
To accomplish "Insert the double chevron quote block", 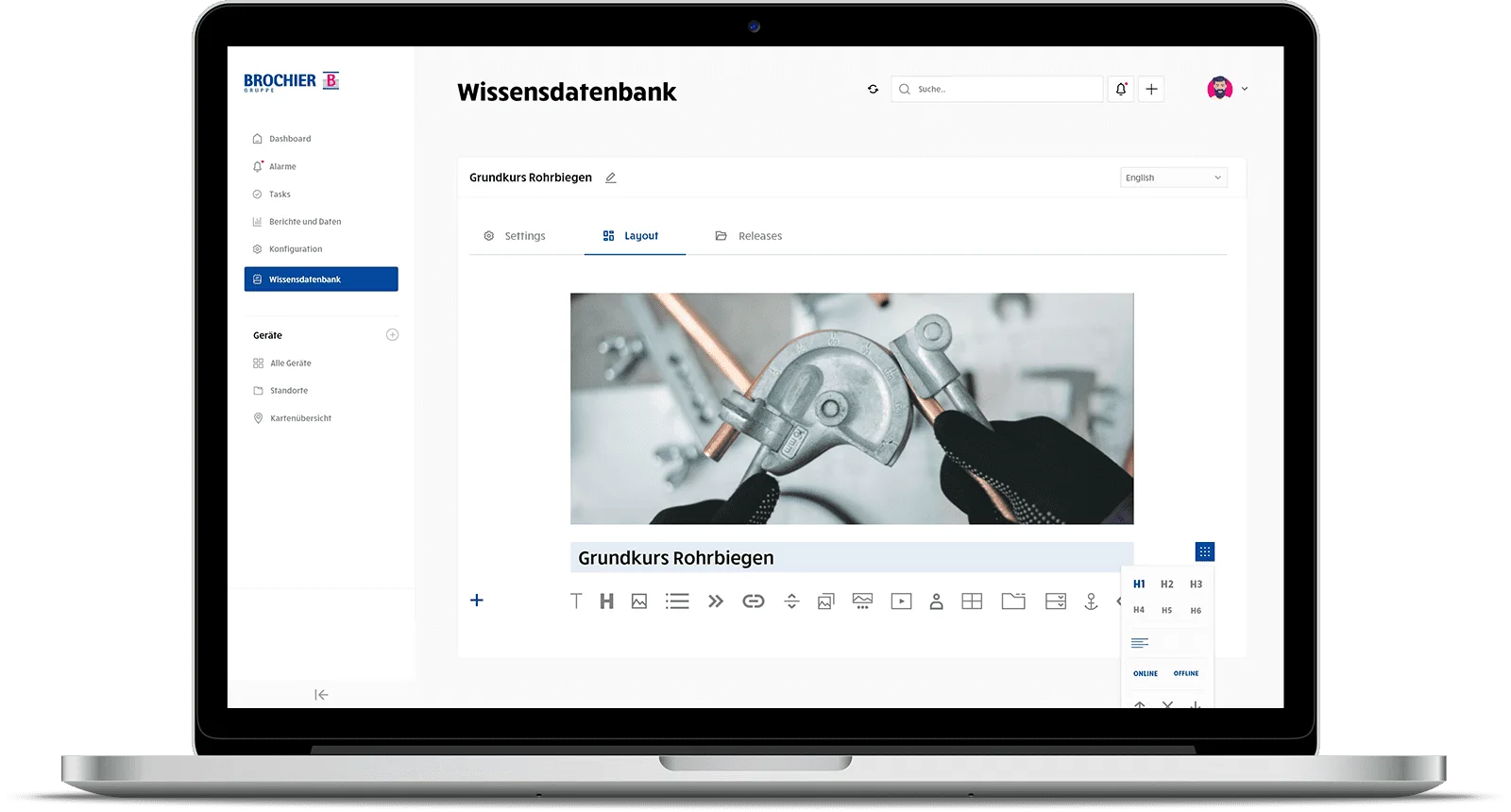I will tap(715, 601).
